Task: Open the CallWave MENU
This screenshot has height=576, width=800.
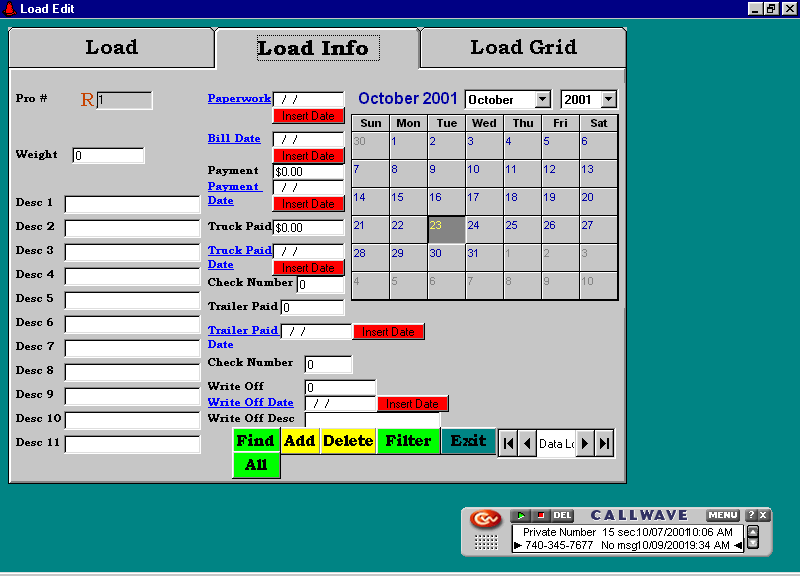Action: 723,516
